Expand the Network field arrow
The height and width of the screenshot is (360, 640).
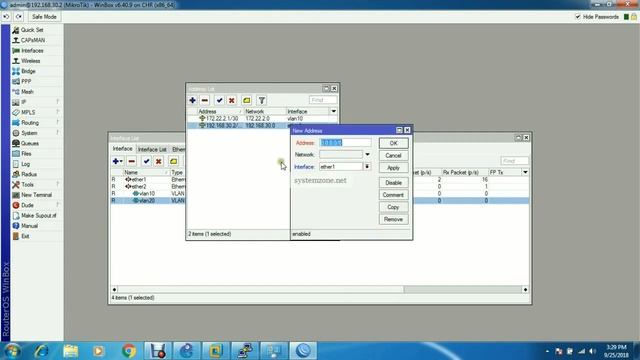[x=367, y=155]
